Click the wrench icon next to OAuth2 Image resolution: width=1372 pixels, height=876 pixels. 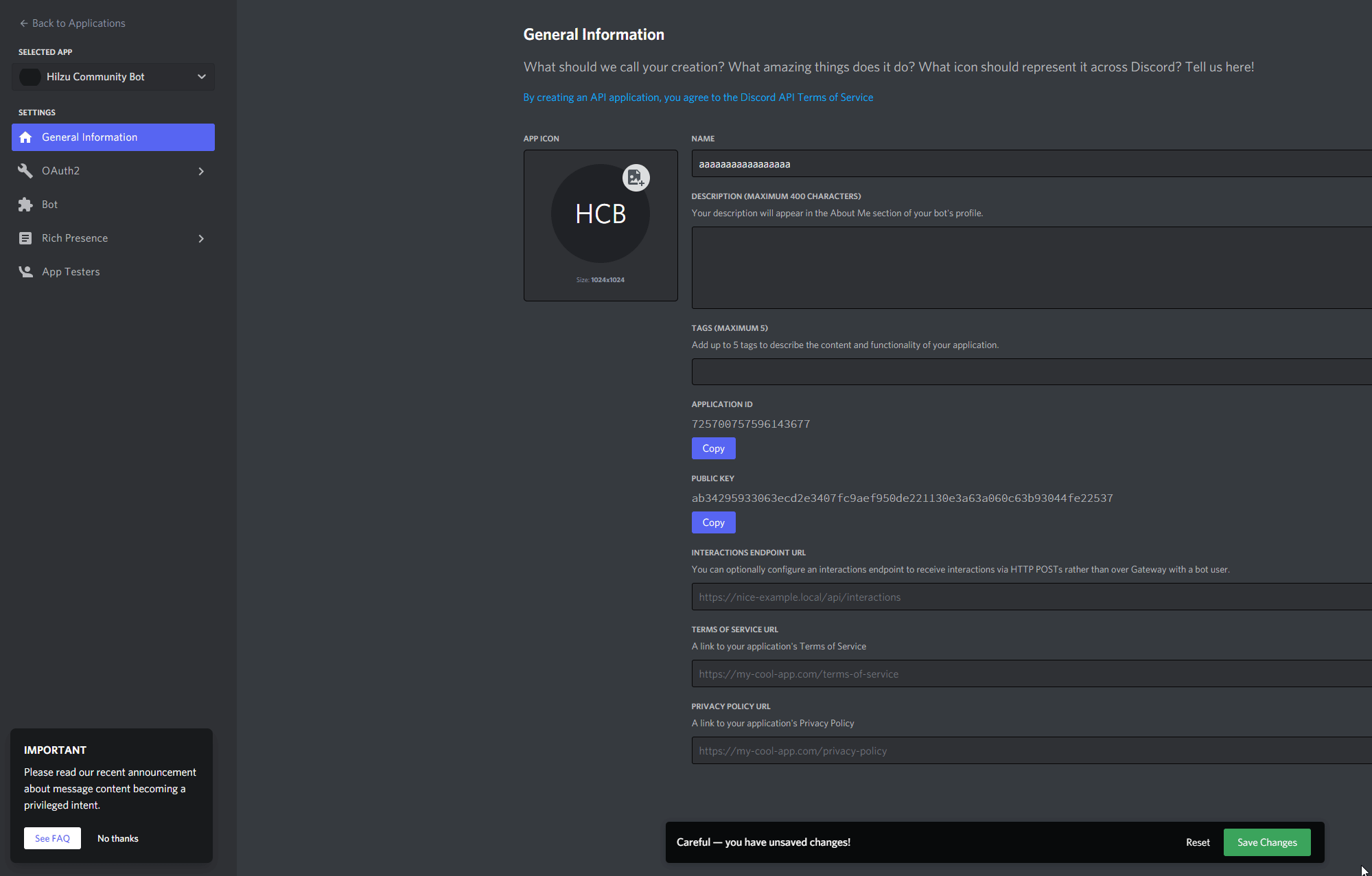25,170
